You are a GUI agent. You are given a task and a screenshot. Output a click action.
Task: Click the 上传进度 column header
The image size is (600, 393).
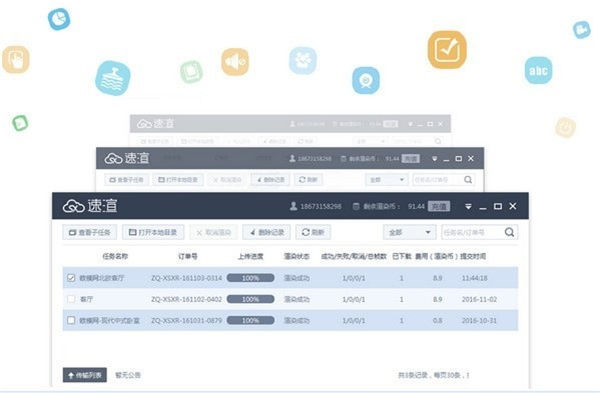point(251,256)
